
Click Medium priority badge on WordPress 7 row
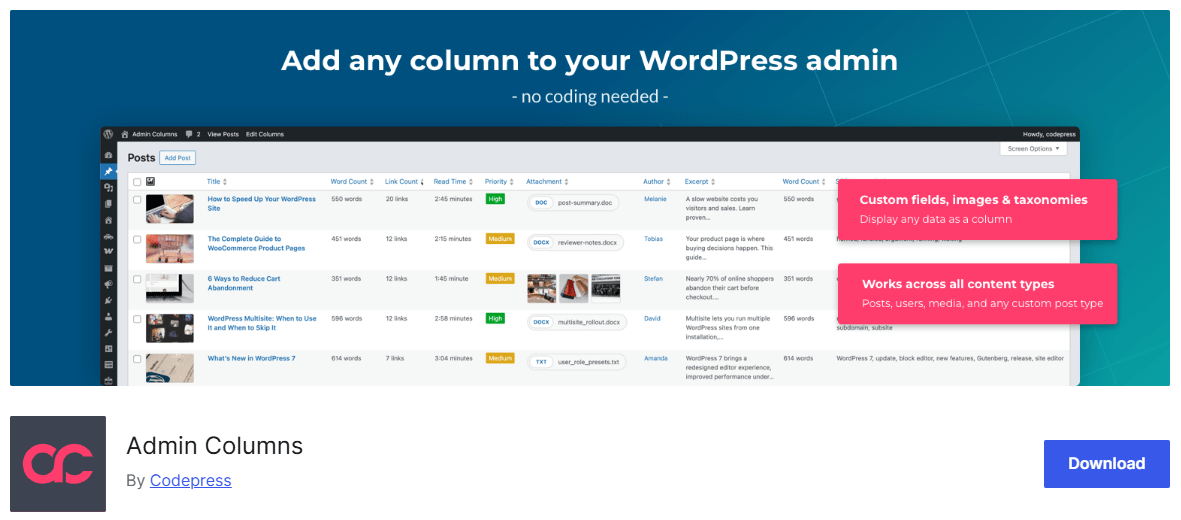point(500,358)
